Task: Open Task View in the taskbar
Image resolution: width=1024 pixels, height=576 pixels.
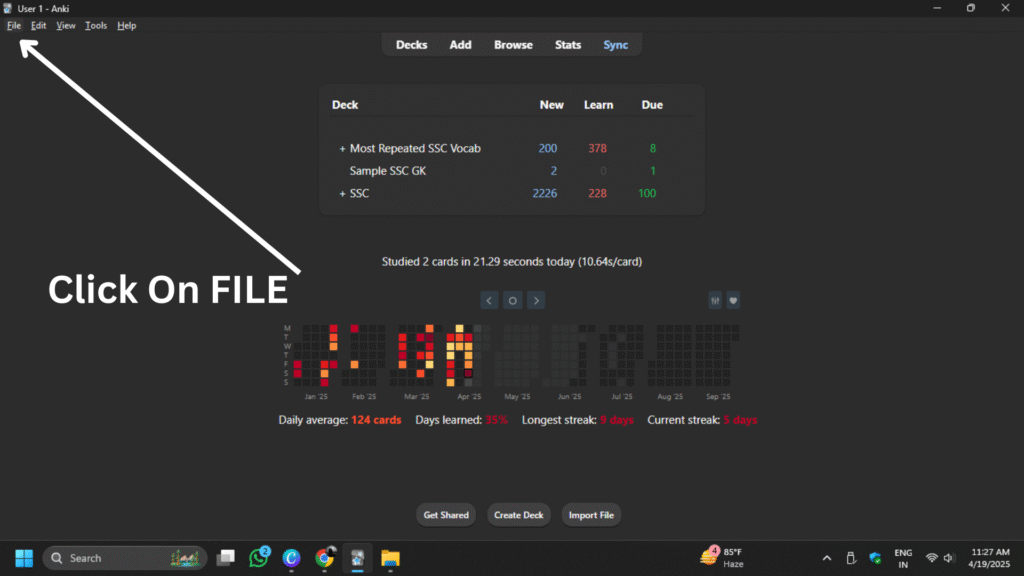Action: point(226,558)
